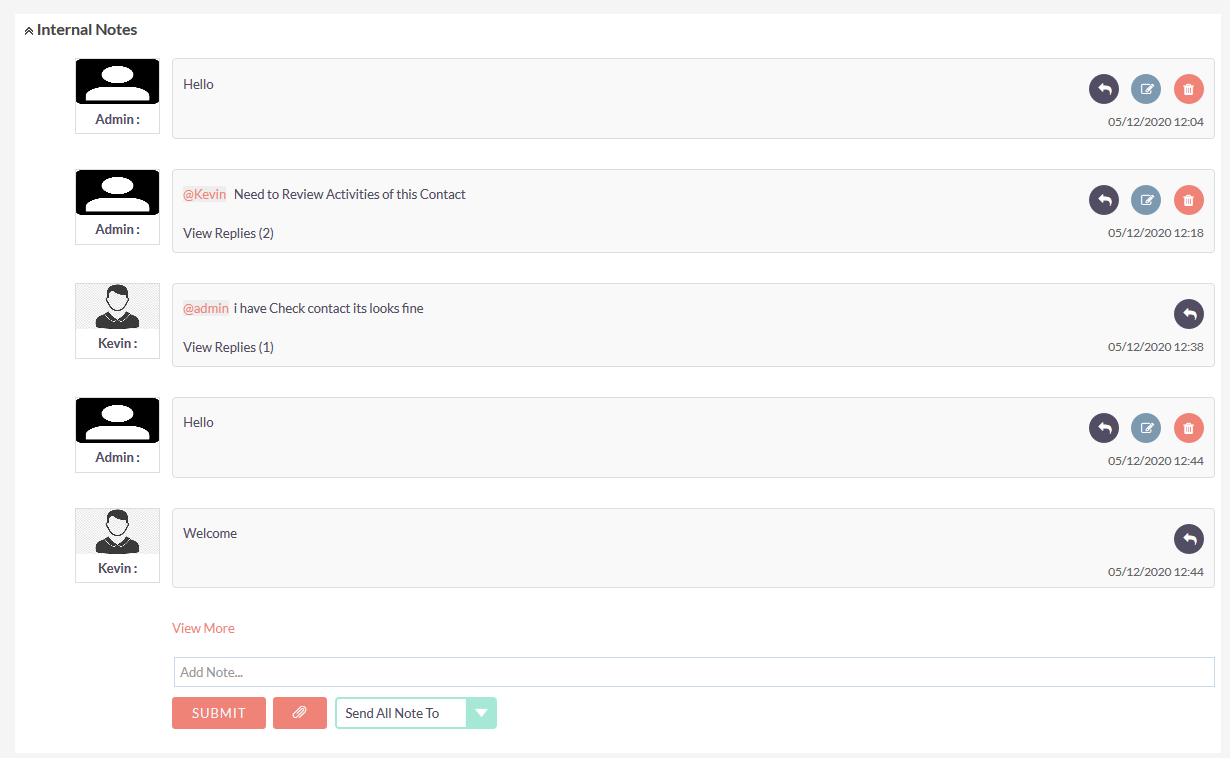Delete the Review Activities note

click(x=1189, y=200)
